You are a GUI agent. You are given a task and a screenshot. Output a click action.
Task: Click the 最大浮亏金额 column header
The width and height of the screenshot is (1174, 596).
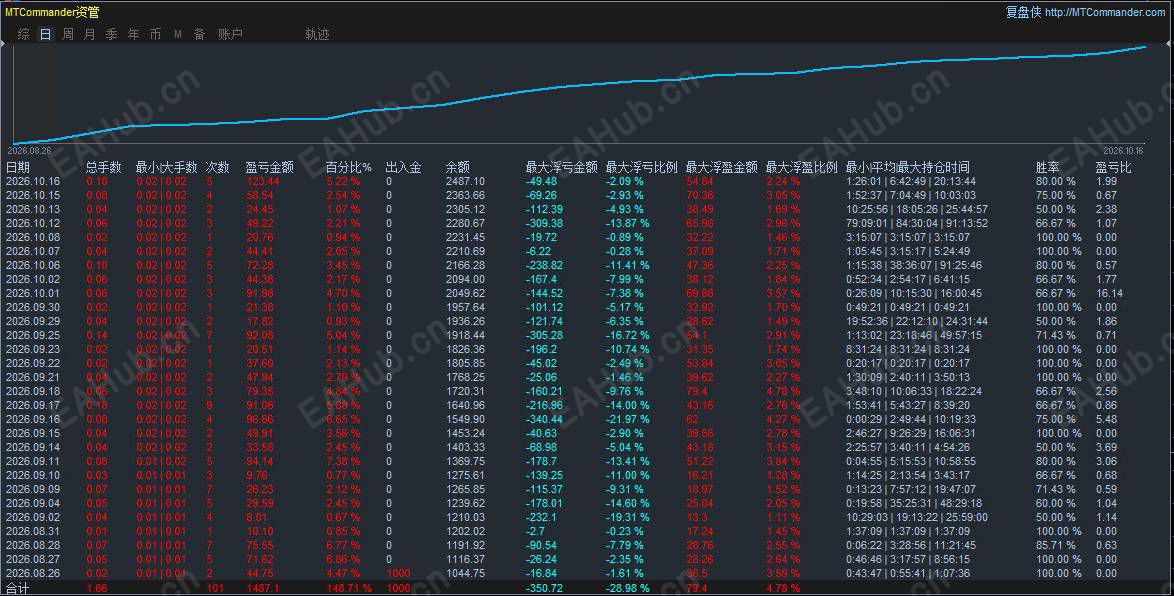[562, 167]
